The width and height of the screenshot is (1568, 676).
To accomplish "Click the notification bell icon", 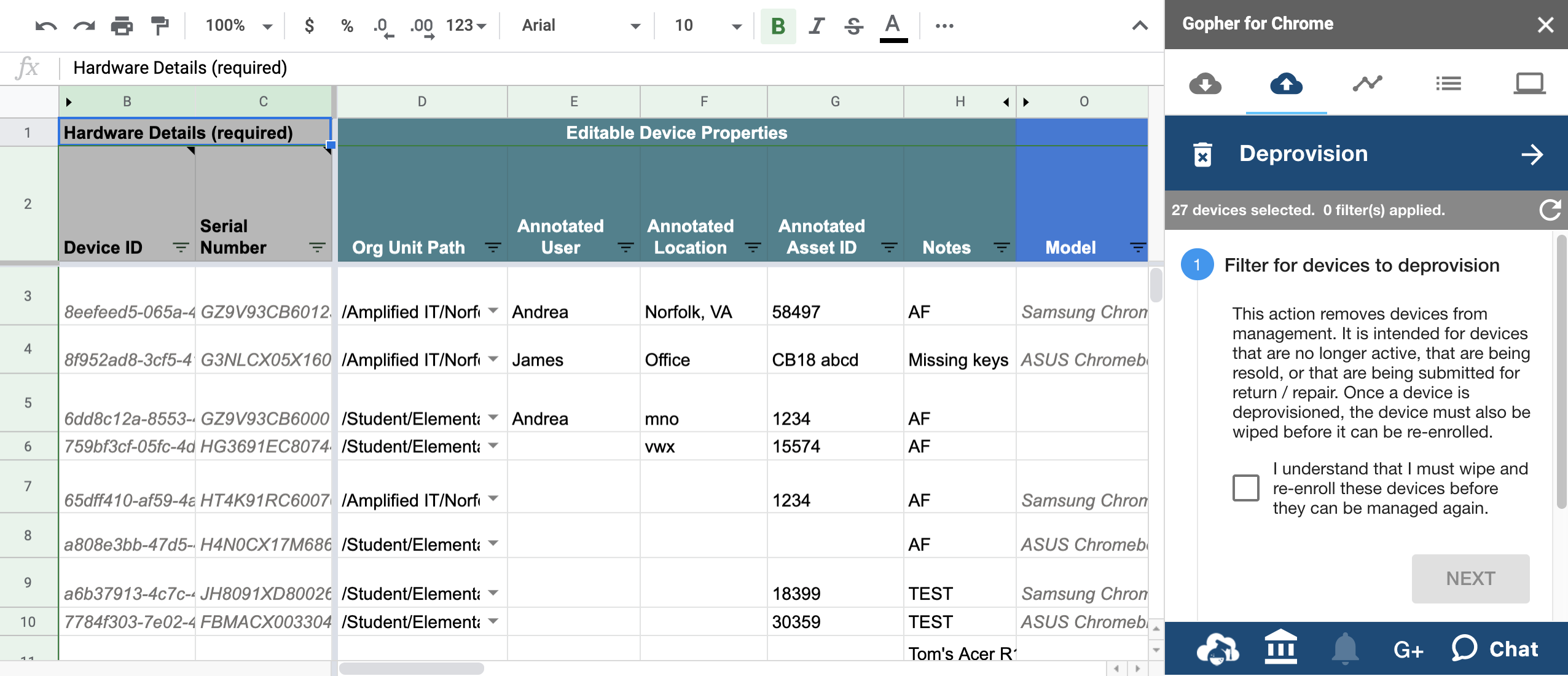I will tap(1345, 648).
